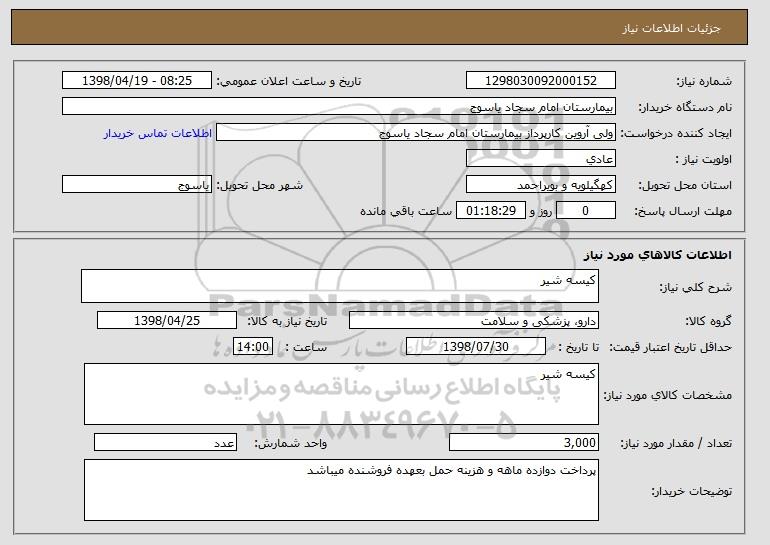Image resolution: width=770 pixels, height=545 pixels.
Task: Click the label ایجاد کننده درخواست
Action: (676, 134)
